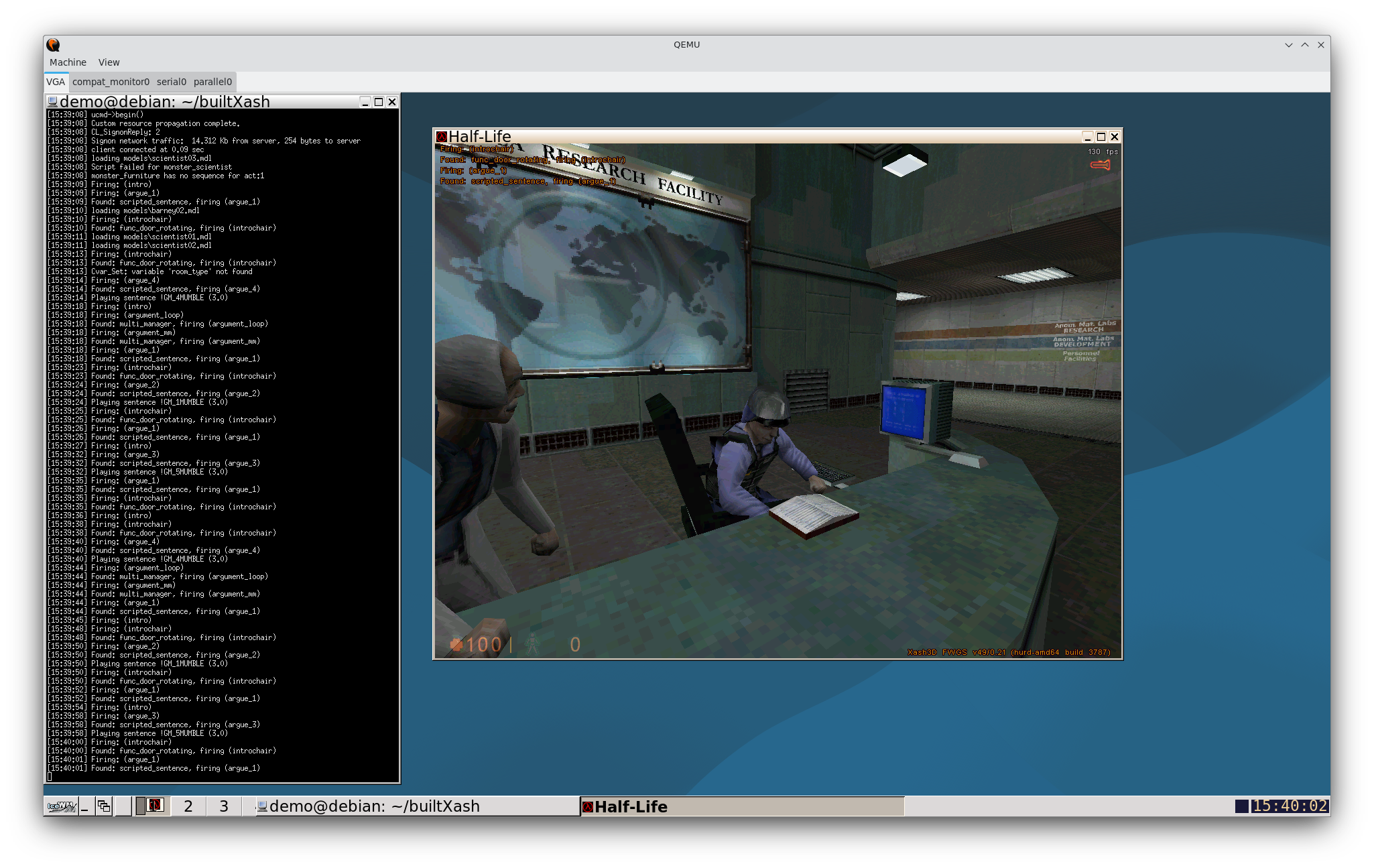Click the terminal title bar demo@debian: ~/builtXash
This screenshot has height=868, width=1374.
165,102
